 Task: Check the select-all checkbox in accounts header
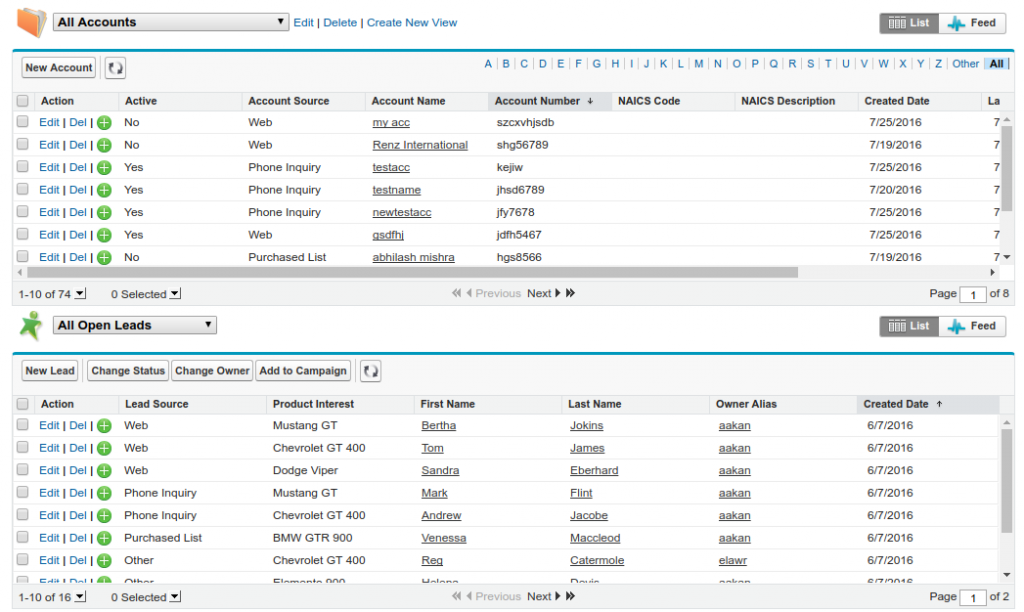(x=23, y=100)
